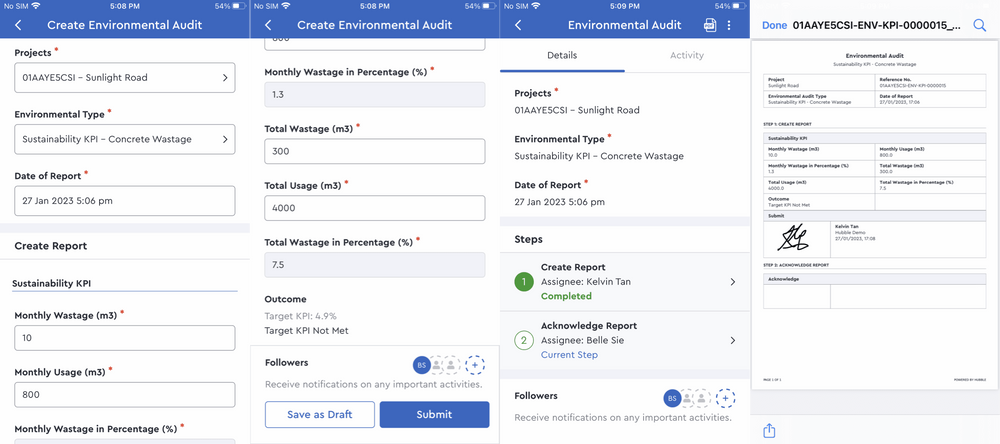Switch to the Activity tab
This screenshot has height=444, width=1000.
click(x=687, y=55)
